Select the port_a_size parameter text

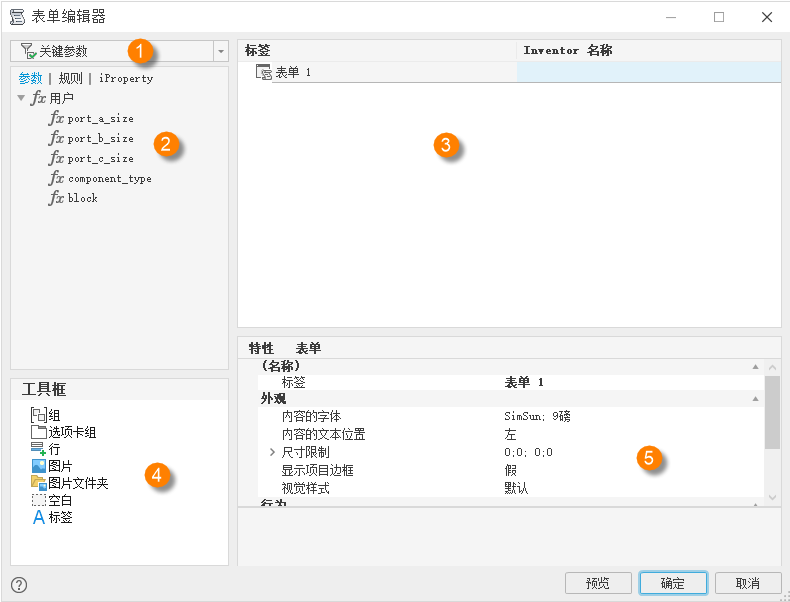pyautogui.click(x=101, y=119)
